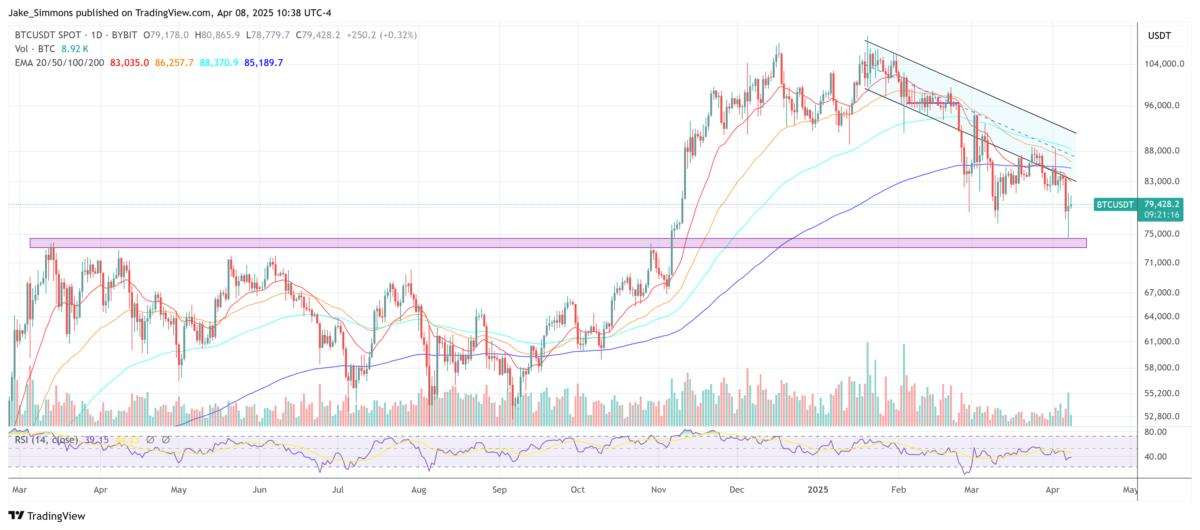Open the Vol · BTC indicator legend

[x=35, y=48]
